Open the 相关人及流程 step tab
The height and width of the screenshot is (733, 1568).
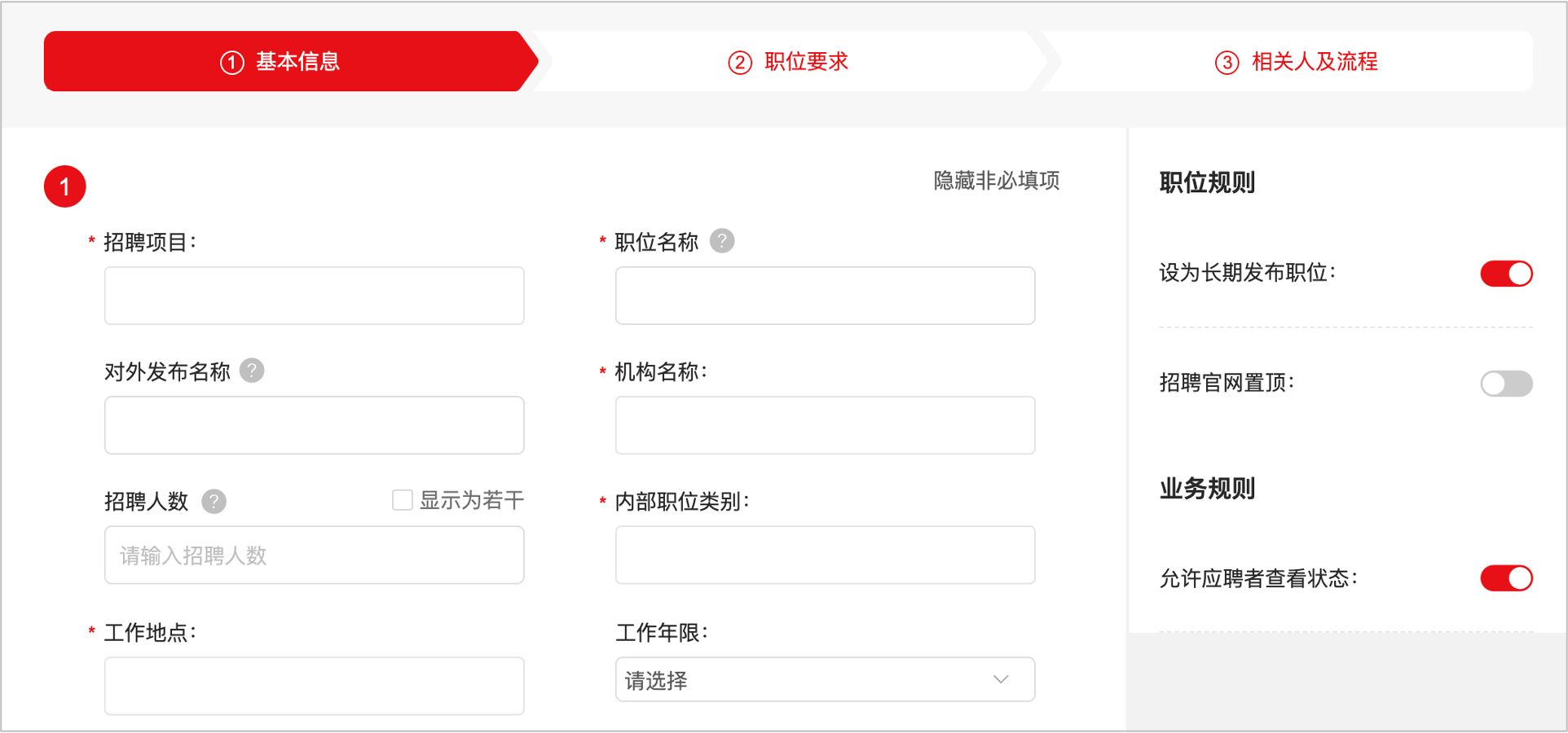point(1296,62)
